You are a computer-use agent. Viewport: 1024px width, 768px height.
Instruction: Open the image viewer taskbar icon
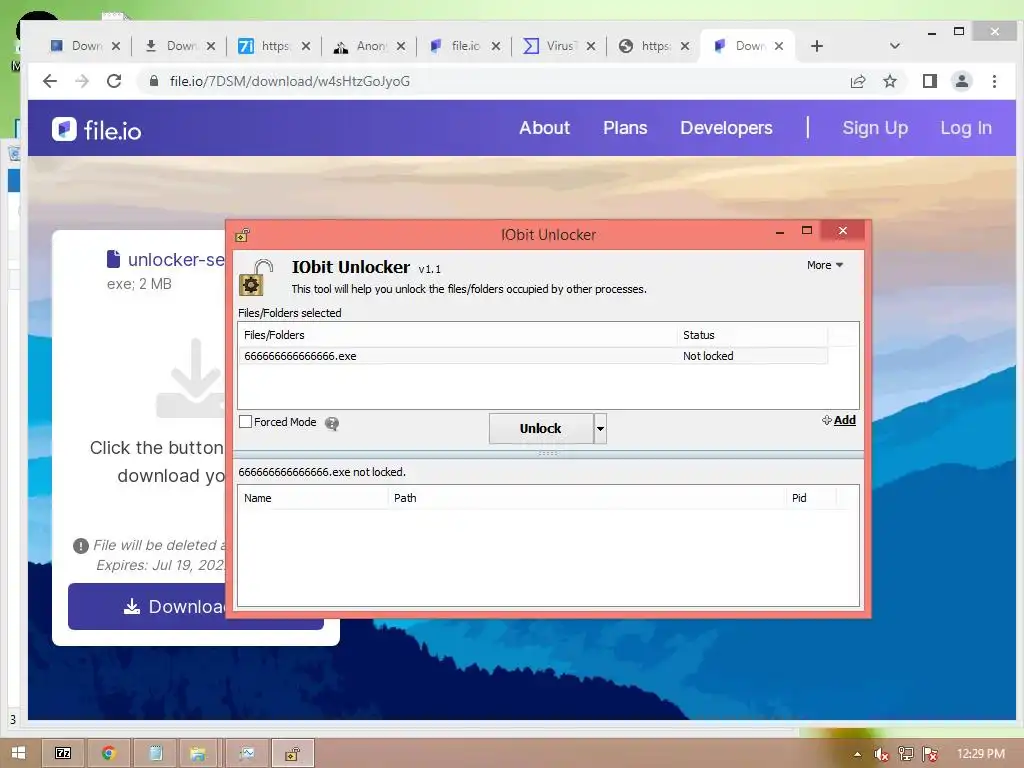246,753
